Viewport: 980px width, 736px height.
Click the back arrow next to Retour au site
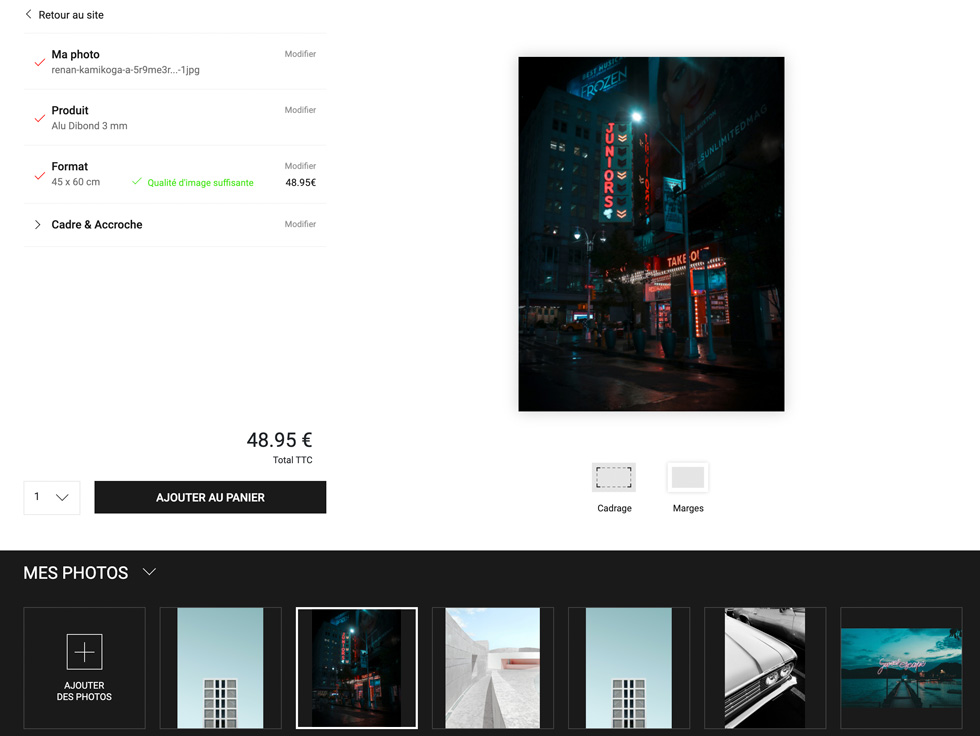(28, 14)
